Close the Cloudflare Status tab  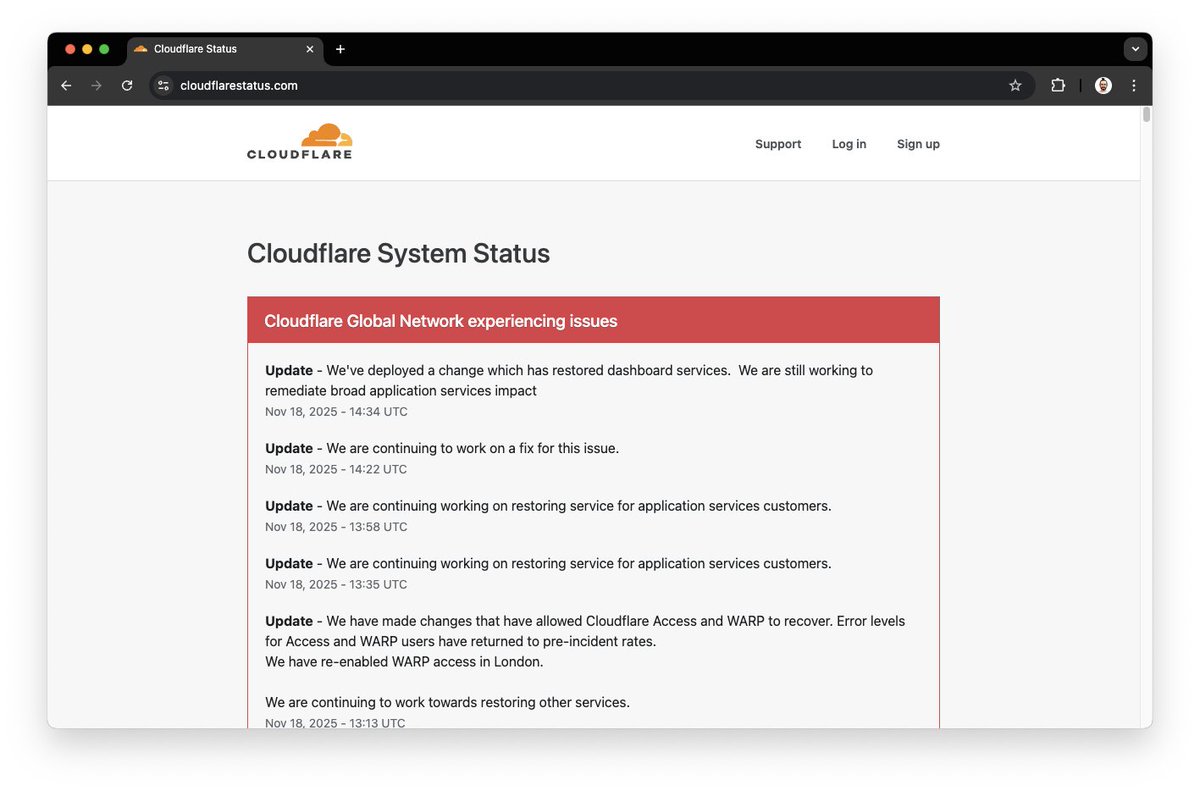pos(310,49)
